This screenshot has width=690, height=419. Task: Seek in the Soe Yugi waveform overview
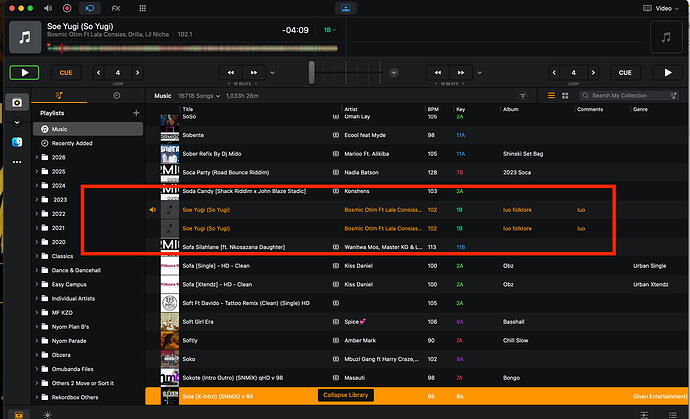pyautogui.click(x=192, y=48)
